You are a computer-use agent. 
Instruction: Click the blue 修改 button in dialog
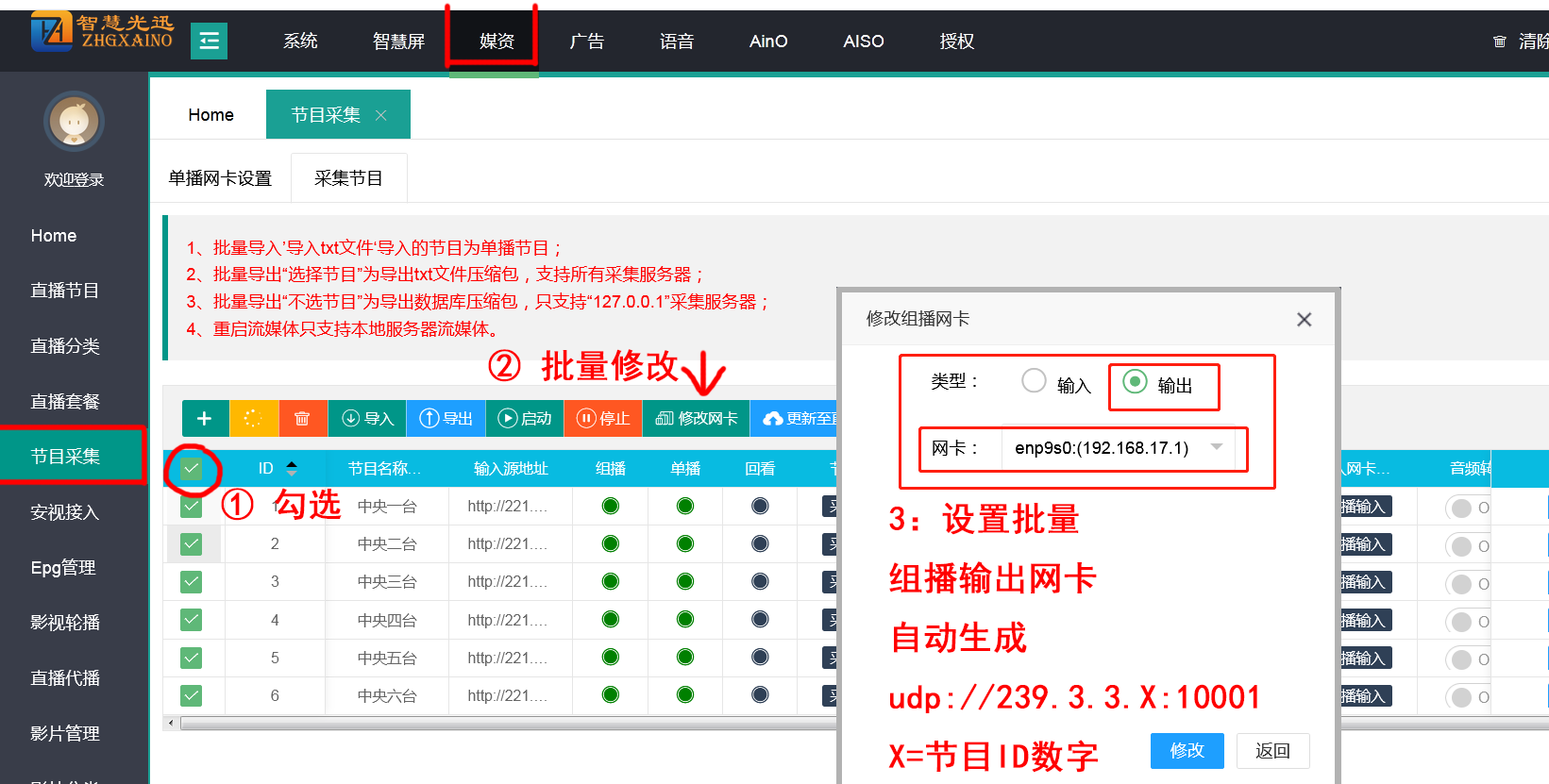(x=1187, y=750)
